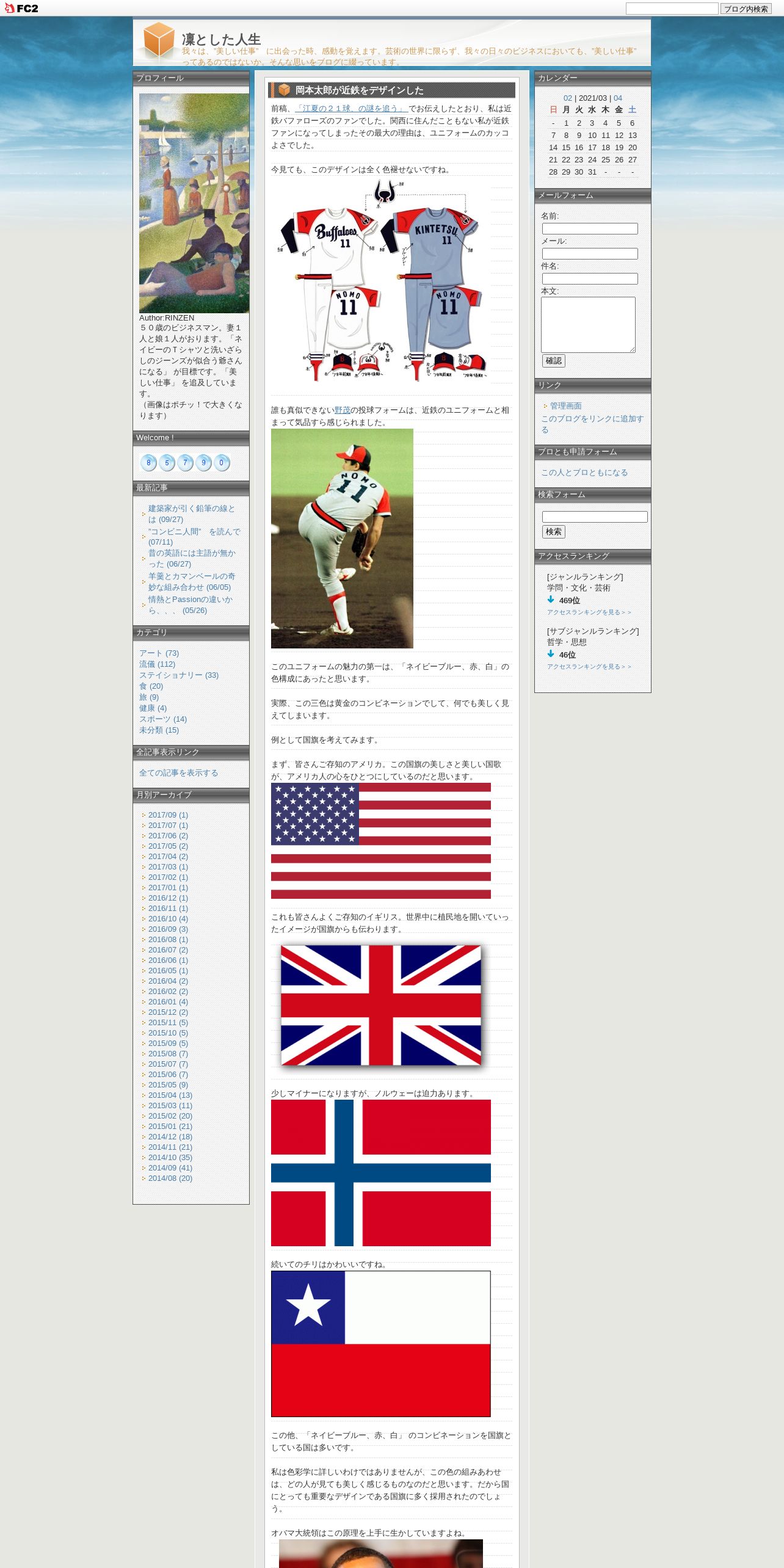Open the 2016/10 (4) archive
This screenshot has height=1568, width=784.
pos(168,919)
